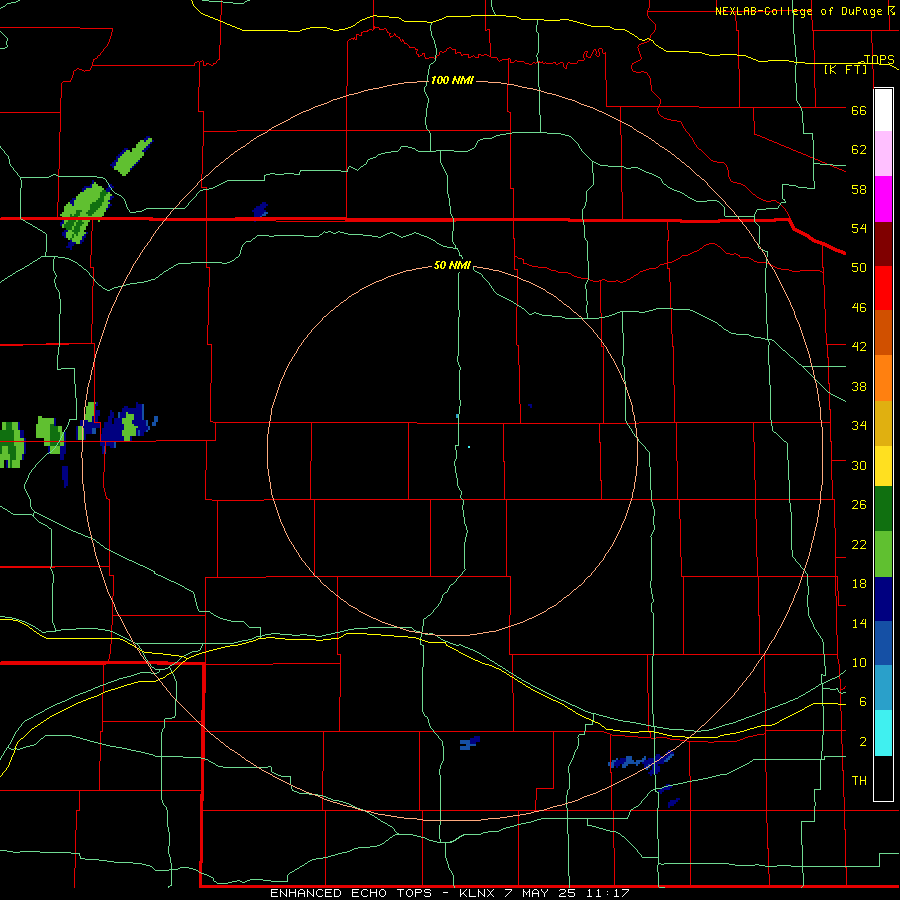
Task: Click the legend value '54'
Action: [x=859, y=228]
